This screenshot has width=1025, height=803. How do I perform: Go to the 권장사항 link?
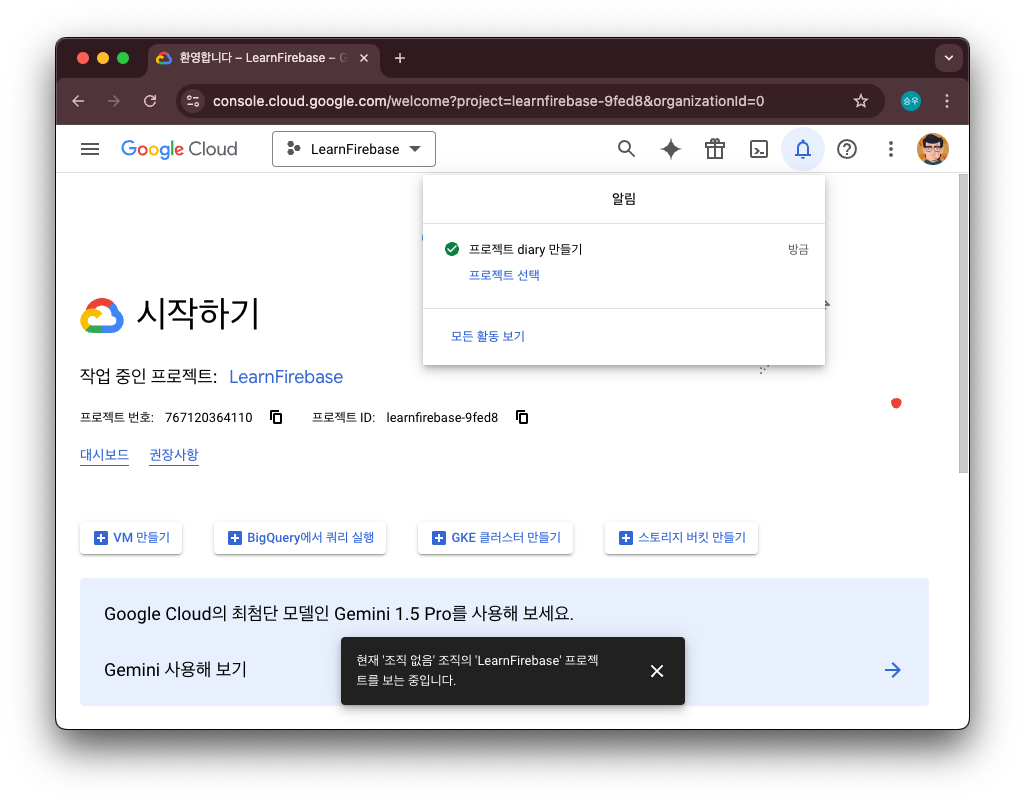tap(174, 454)
